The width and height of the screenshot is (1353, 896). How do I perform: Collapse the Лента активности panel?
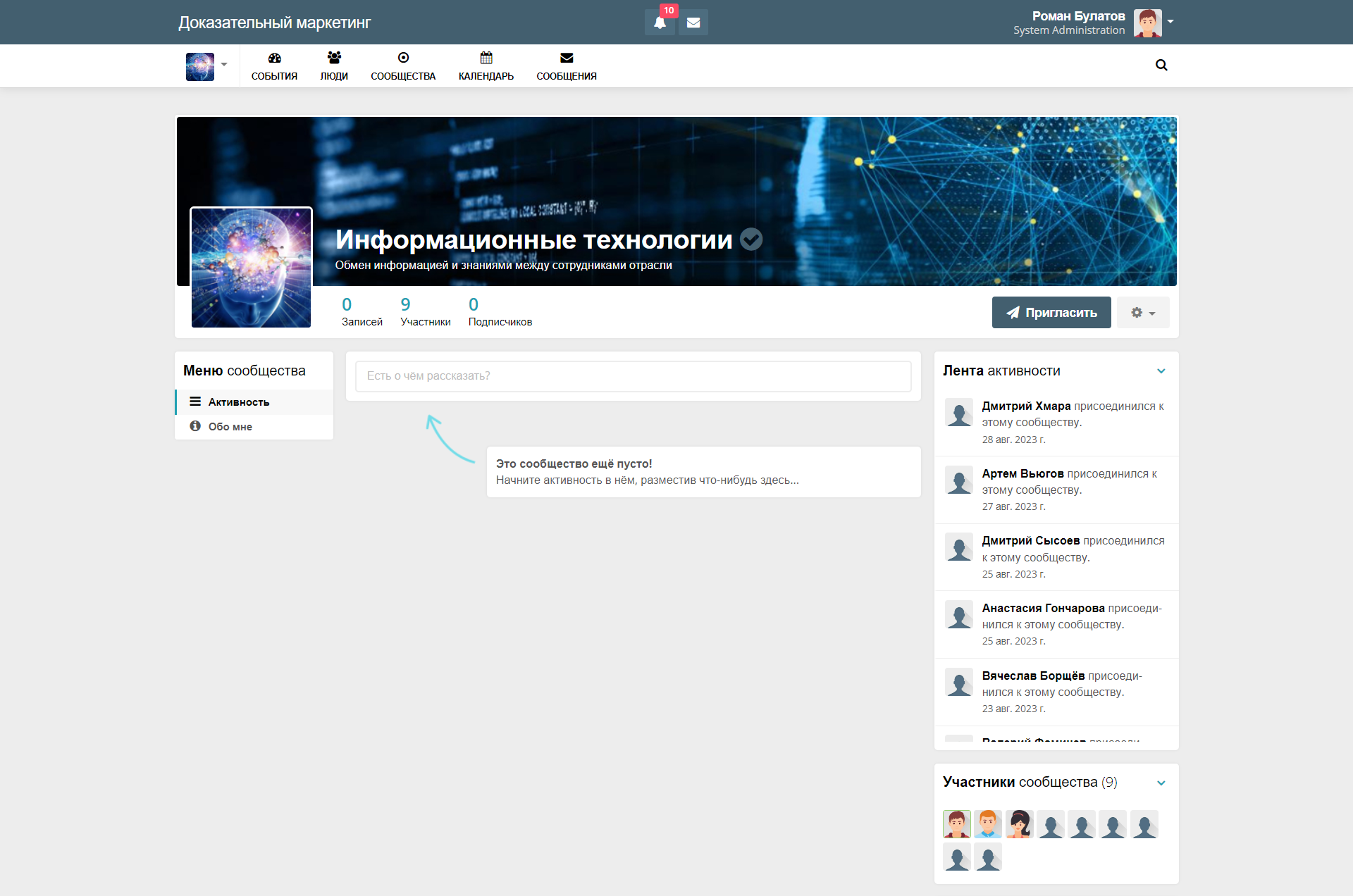point(1161,371)
